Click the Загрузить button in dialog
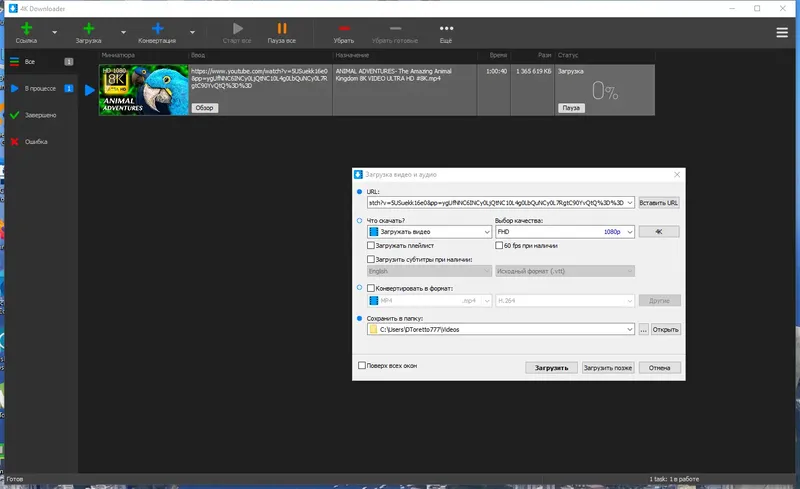This screenshot has height=489, width=800. 551,368
